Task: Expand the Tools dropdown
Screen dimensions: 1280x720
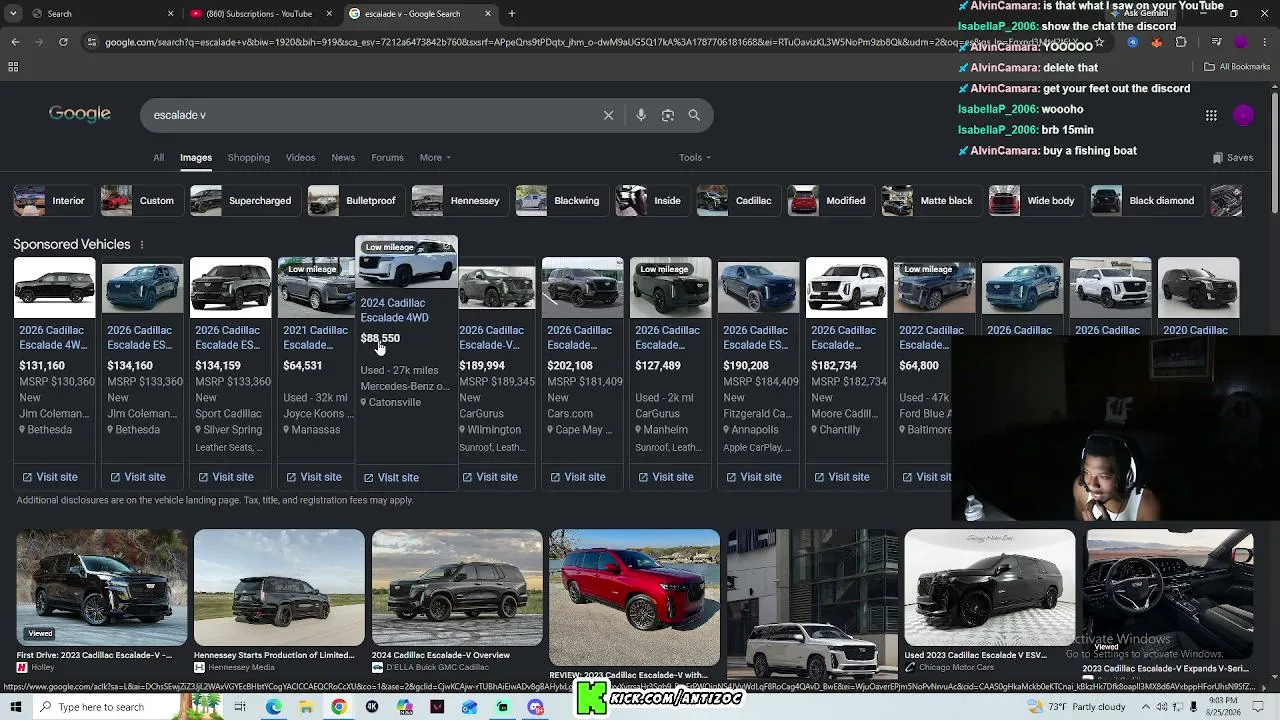Action: [x=694, y=158]
